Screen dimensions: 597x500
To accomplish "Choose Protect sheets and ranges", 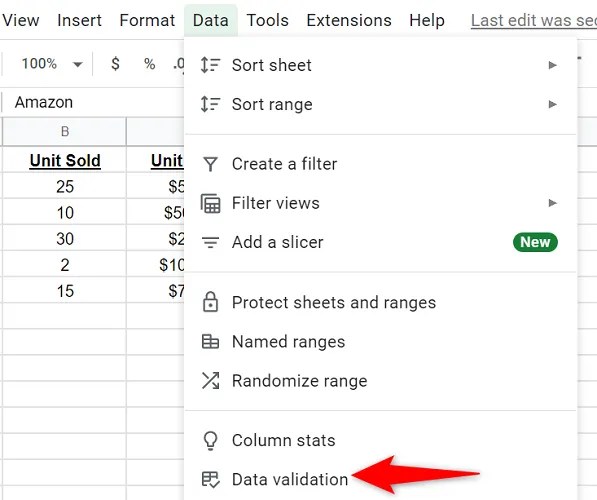I will point(381,302).
